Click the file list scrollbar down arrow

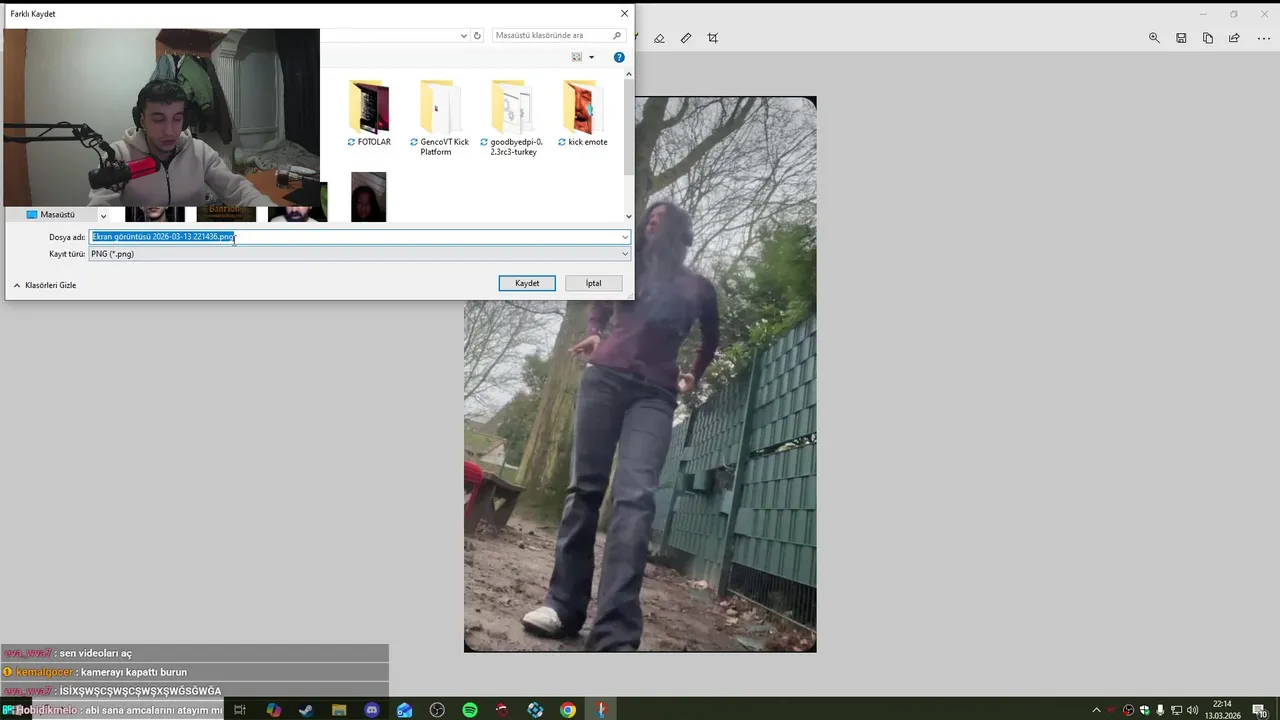point(629,216)
